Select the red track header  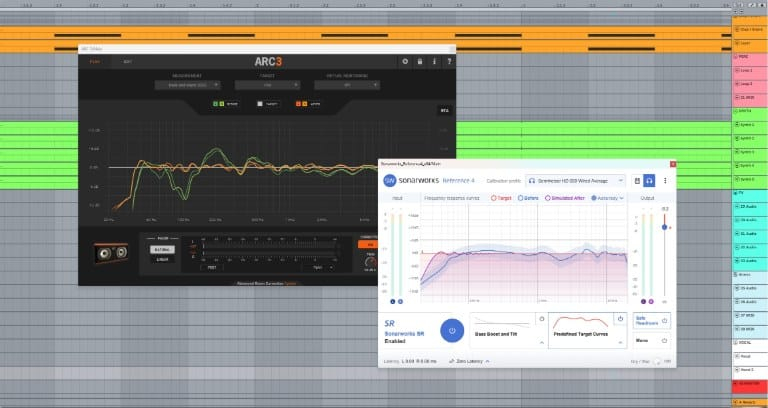coord(749,384)
